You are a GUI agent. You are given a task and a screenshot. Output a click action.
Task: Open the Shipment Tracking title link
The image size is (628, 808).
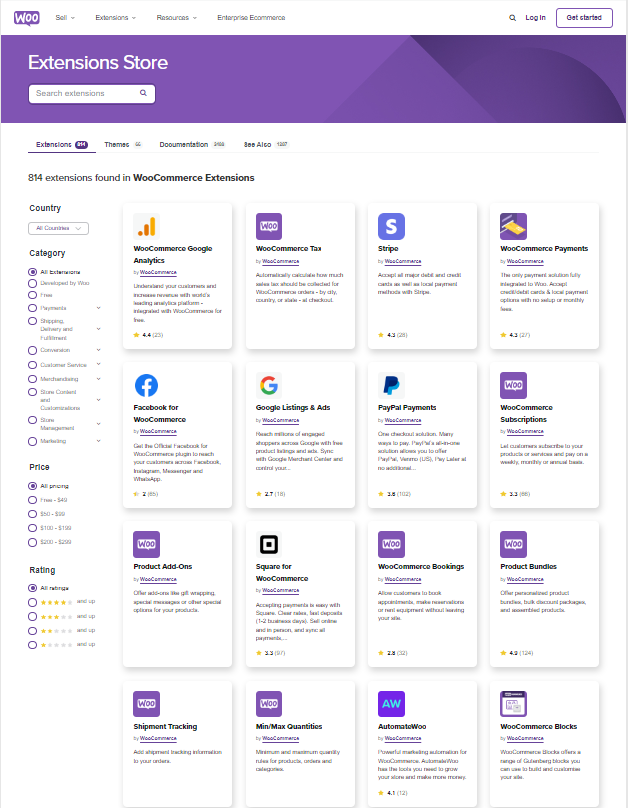(165, 727)
